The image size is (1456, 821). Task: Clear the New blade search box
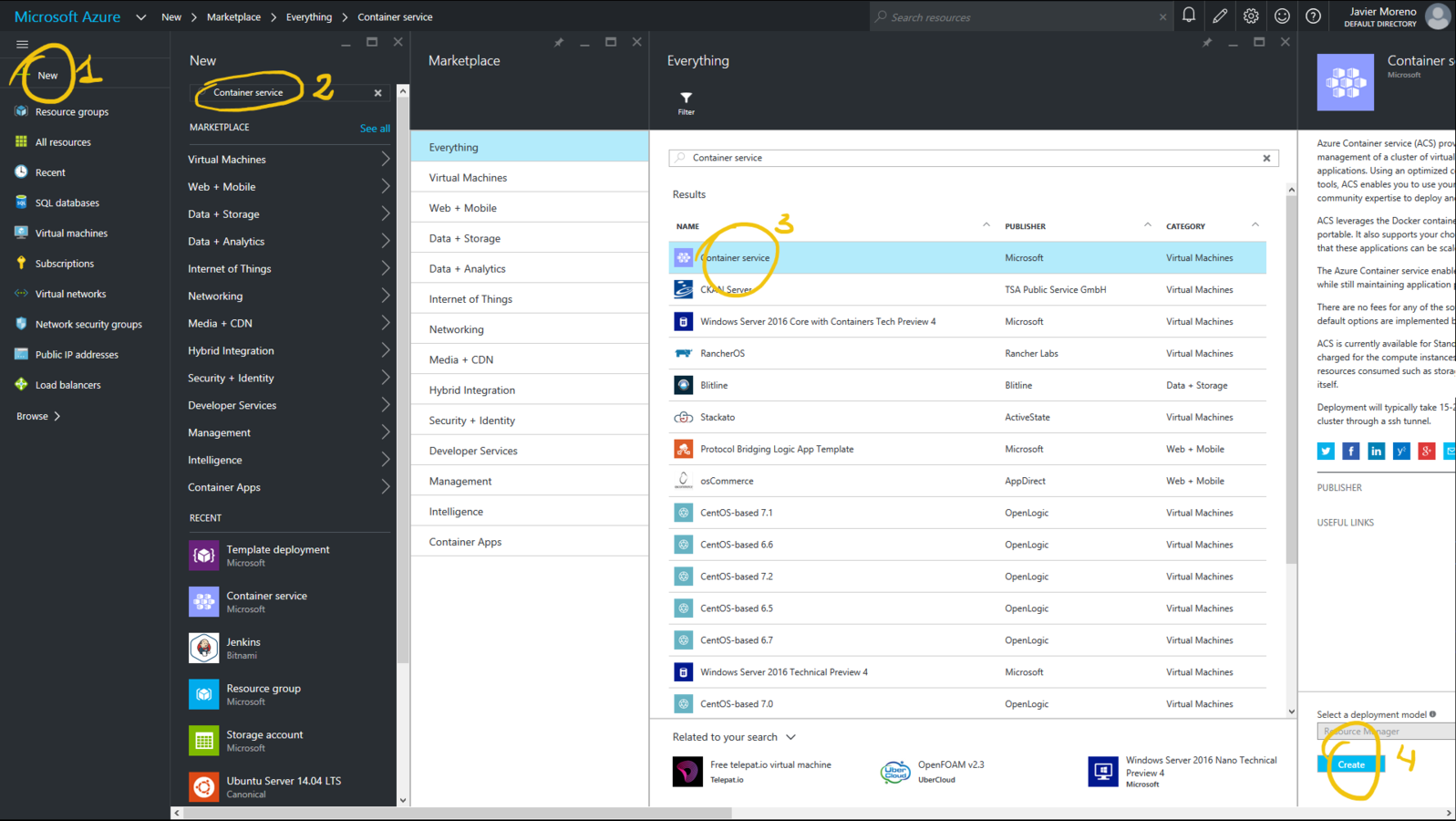coord(377,93)
